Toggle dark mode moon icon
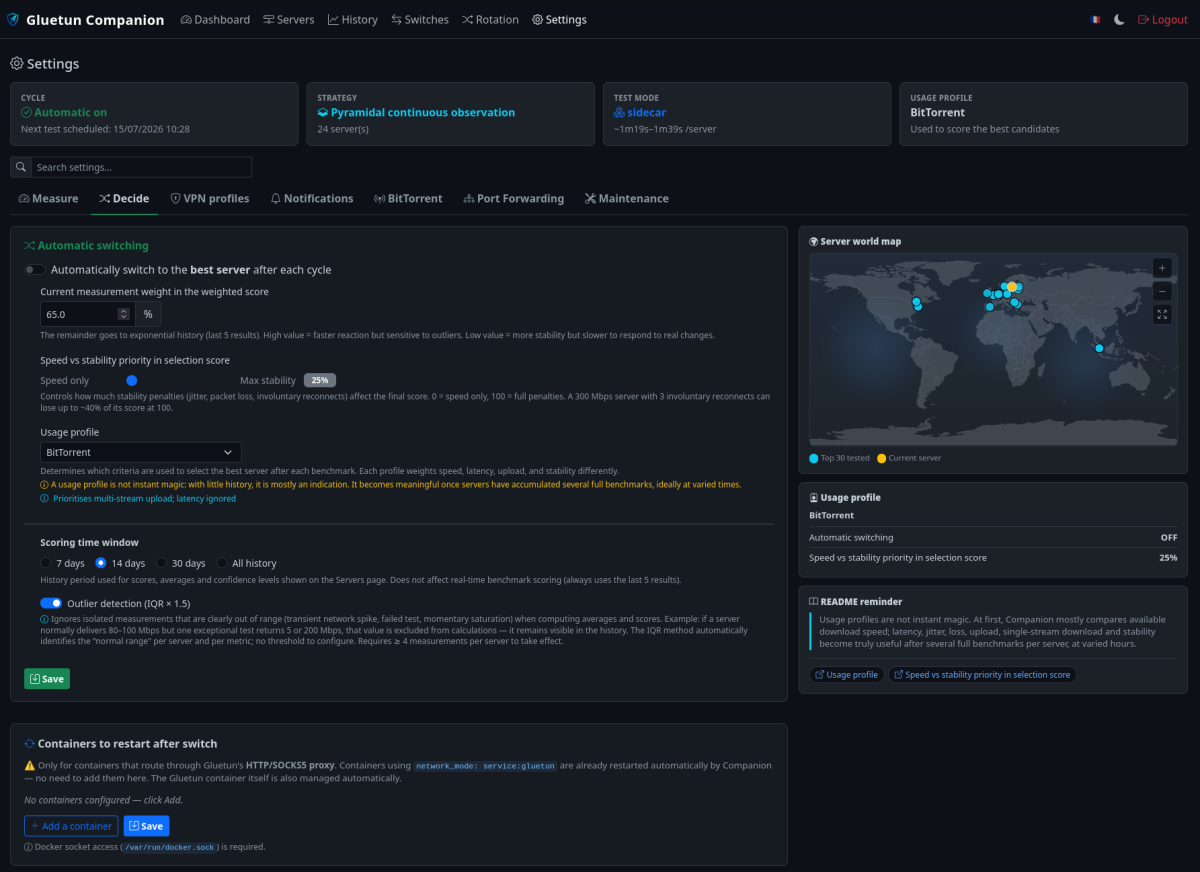 (x=1119, y=20)
